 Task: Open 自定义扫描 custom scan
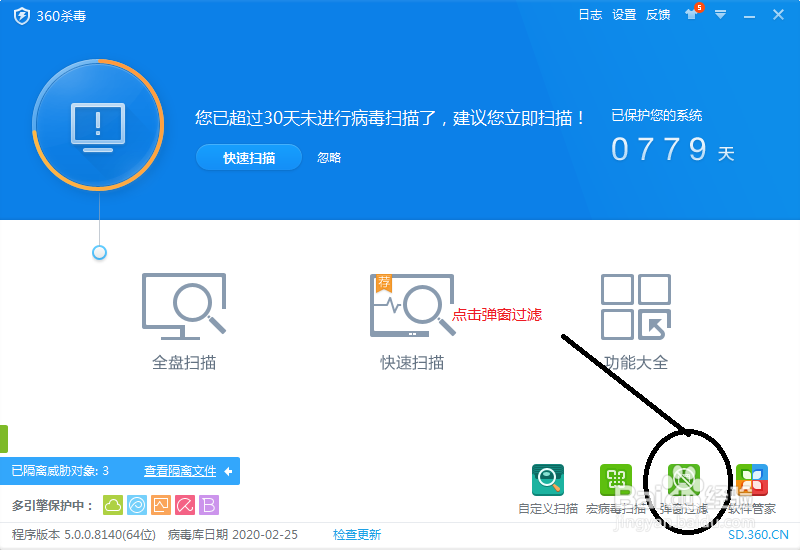(548, 489)
